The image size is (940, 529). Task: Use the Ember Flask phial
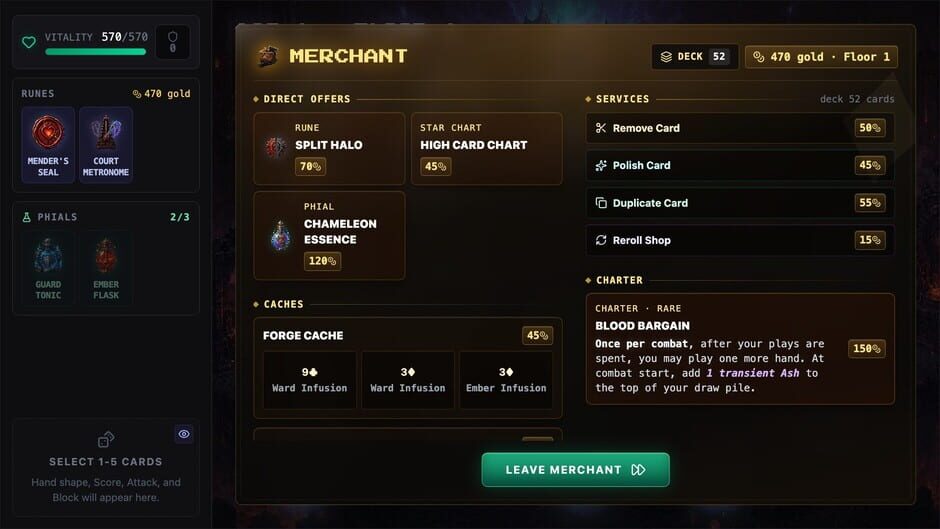tap(106, 269)
